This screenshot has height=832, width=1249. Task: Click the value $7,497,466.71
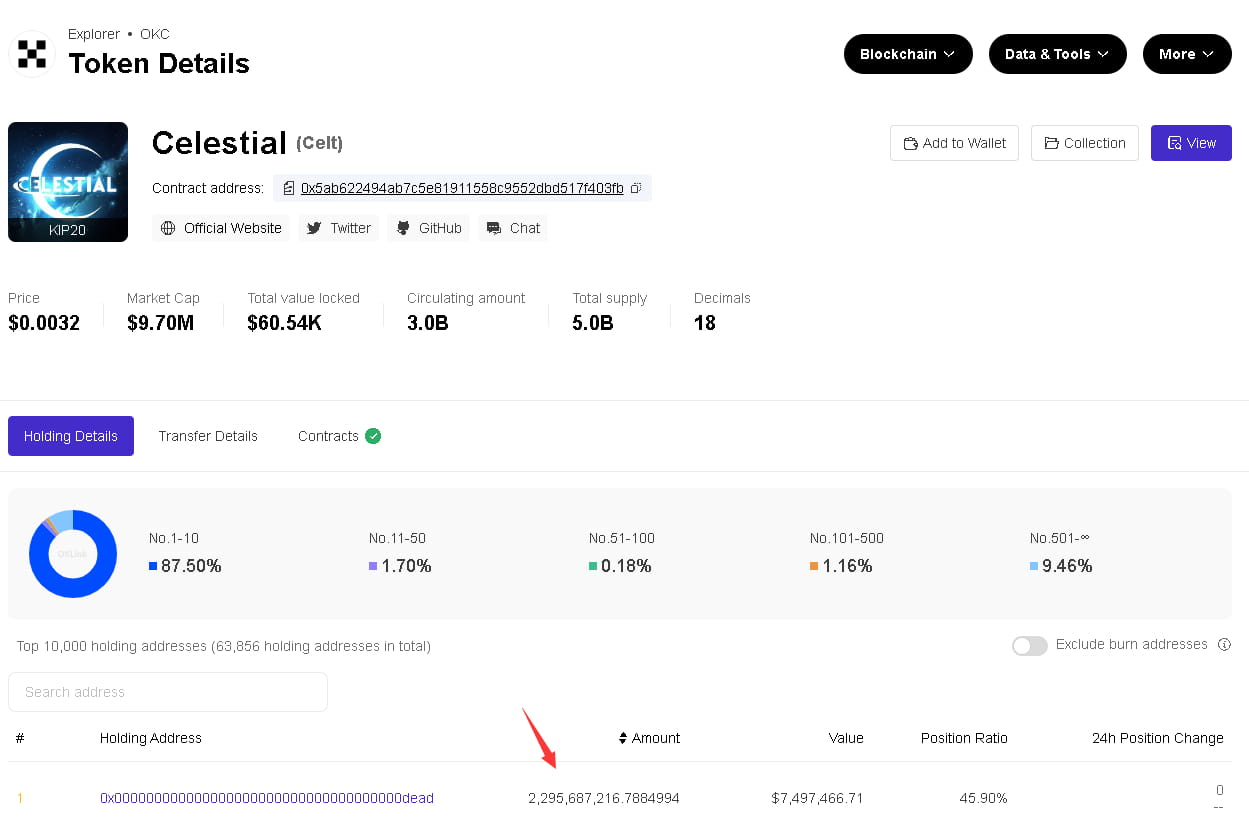[x=817, y=798]
